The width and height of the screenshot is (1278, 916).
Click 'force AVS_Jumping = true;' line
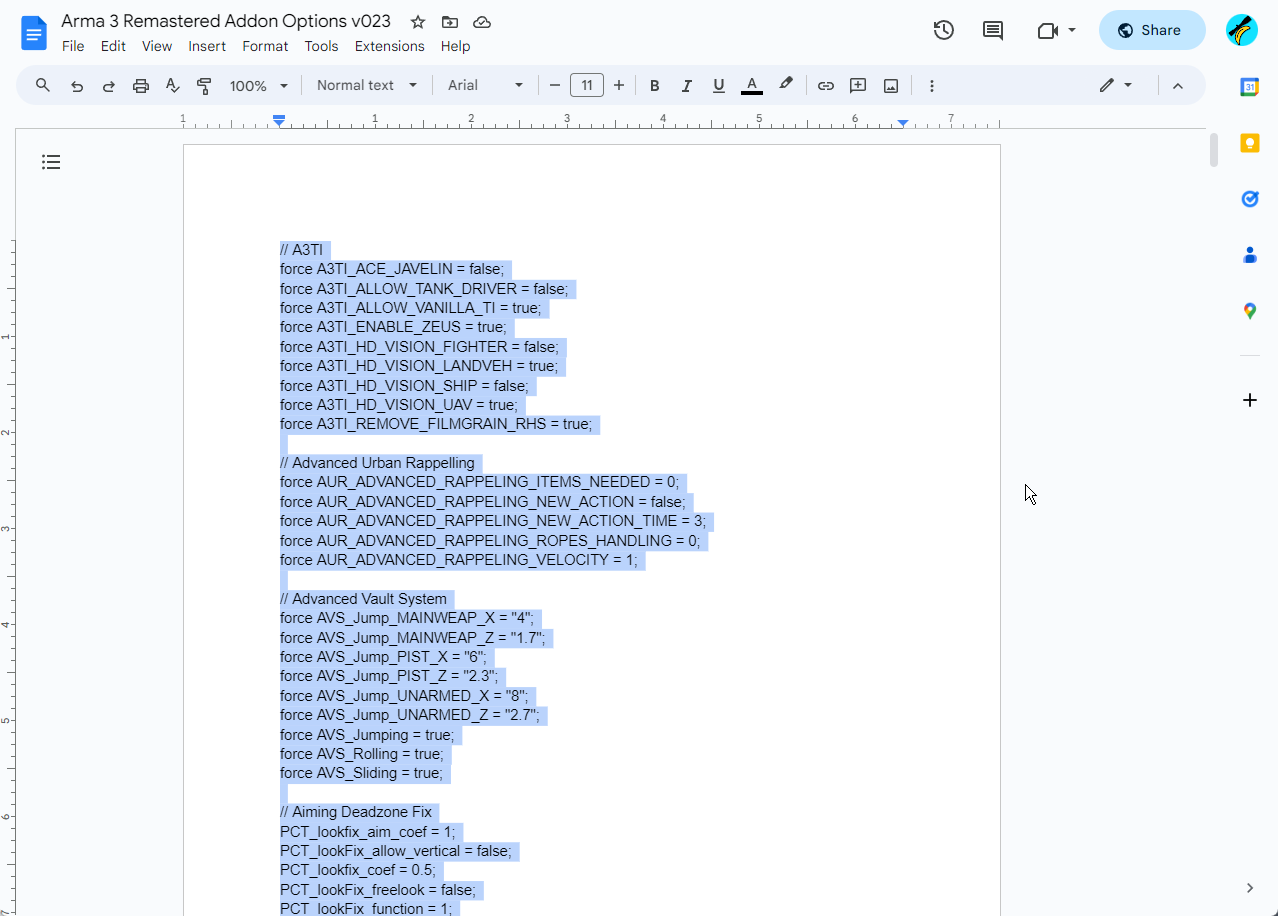(x=367, y=735)
